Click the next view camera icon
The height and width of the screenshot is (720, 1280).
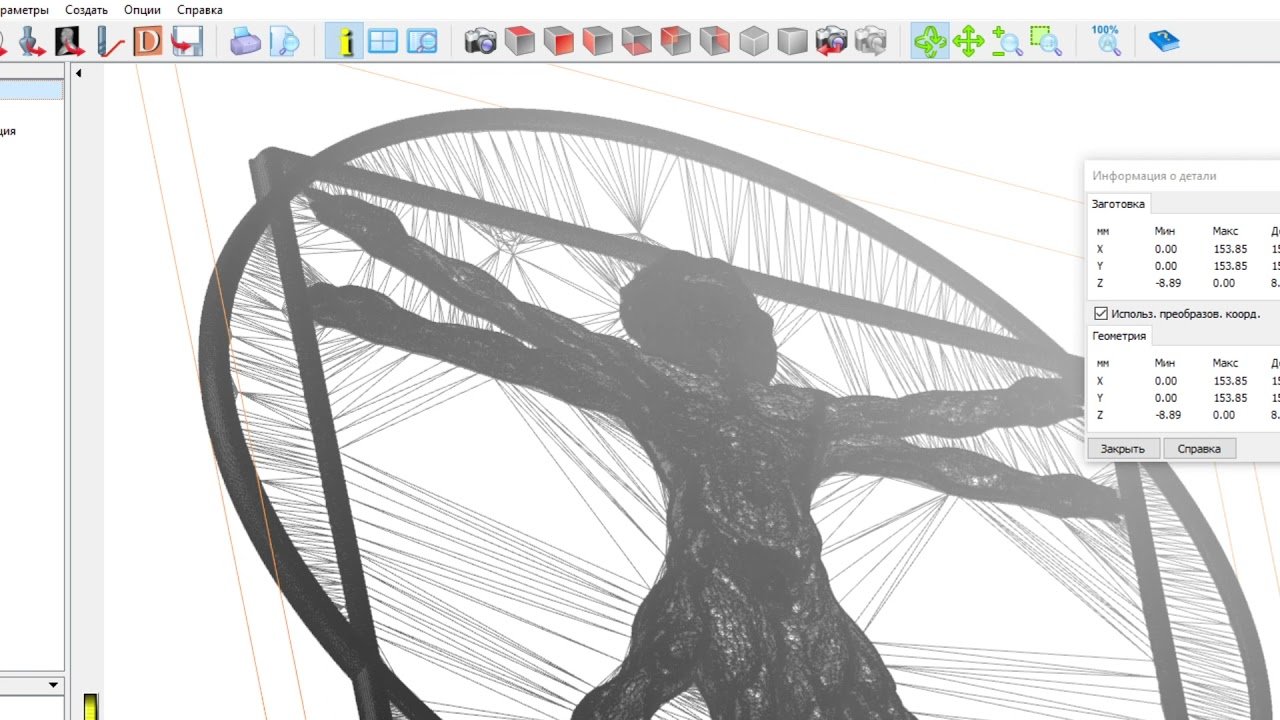tap(871, 41)
